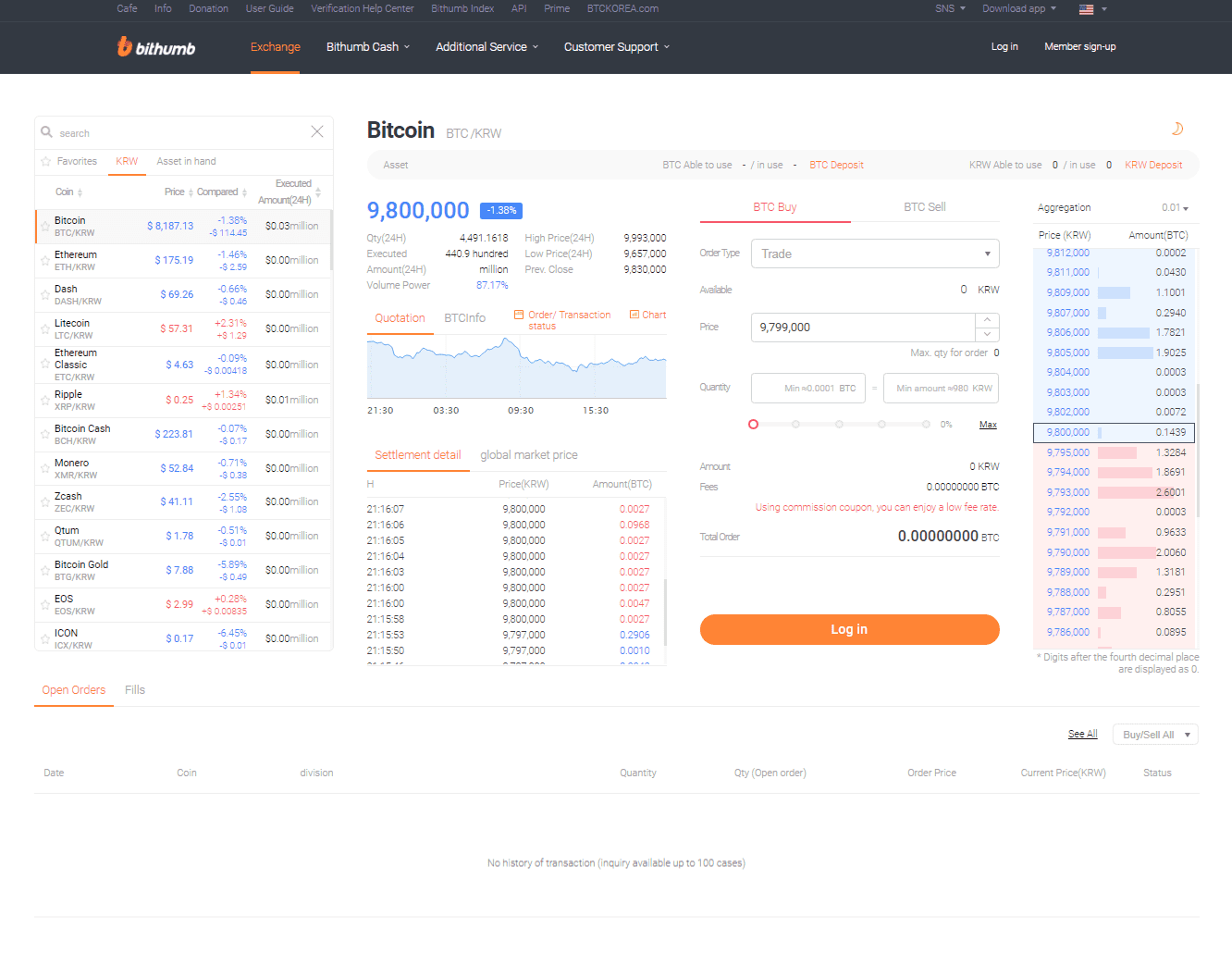Favorite the Bitcoin Cash star

pos(45,434)
